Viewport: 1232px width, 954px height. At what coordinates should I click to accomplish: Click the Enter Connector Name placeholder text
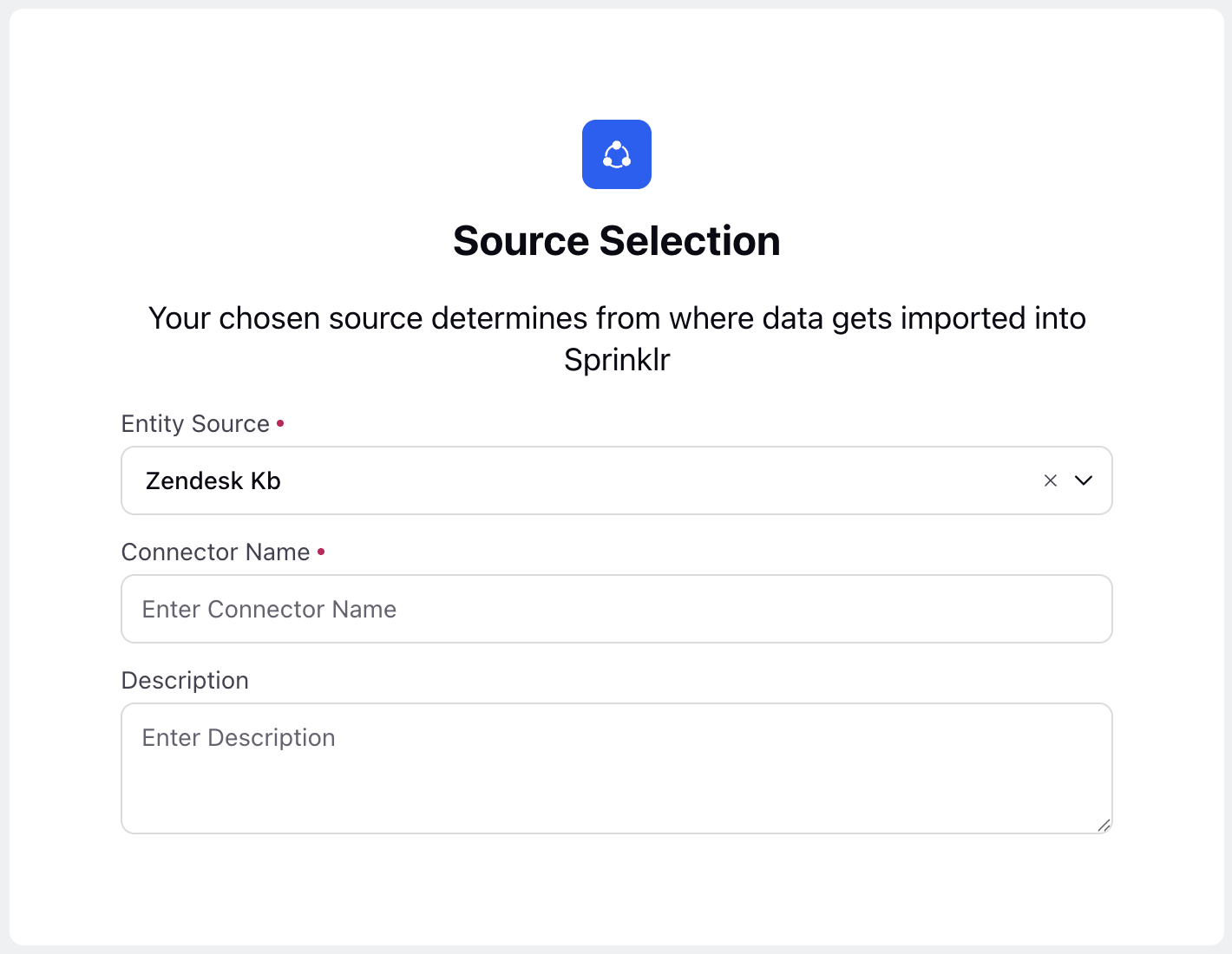[x=269, y=609]
